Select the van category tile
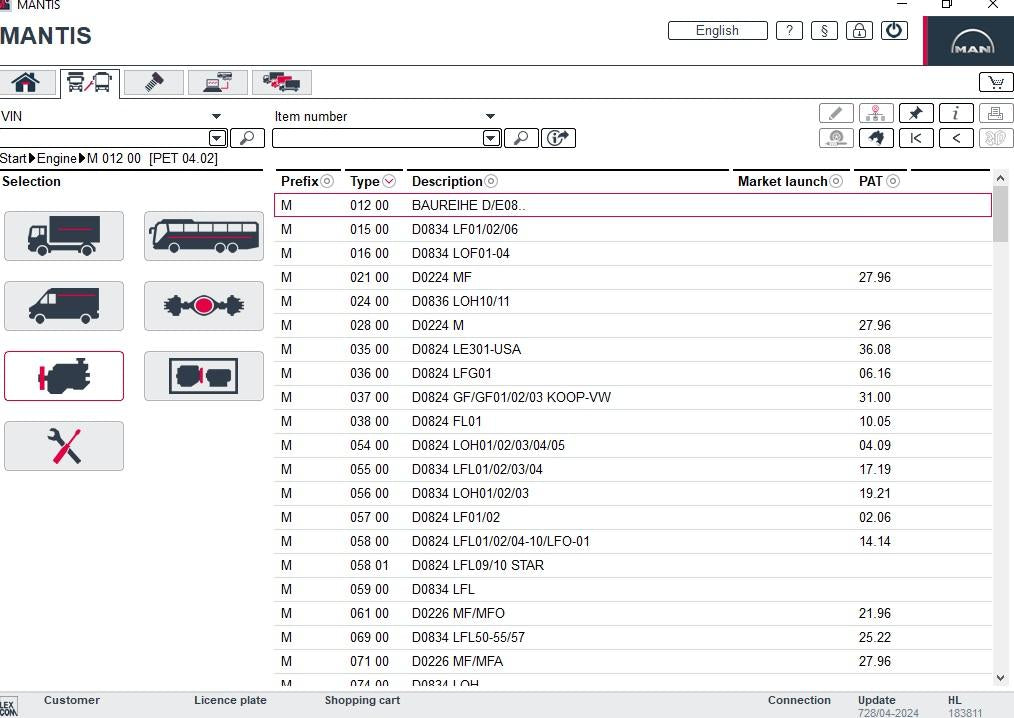This screenshot has height=718, width=1014. pos(64,306)
